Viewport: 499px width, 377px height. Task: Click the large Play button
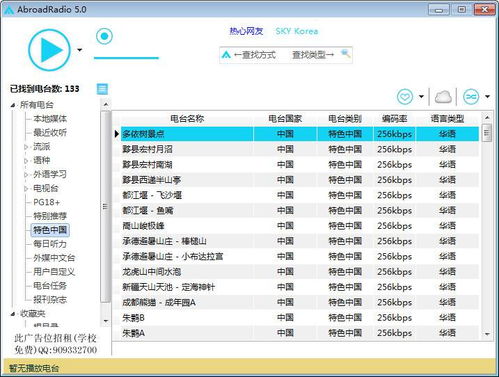tap(50, 50)
